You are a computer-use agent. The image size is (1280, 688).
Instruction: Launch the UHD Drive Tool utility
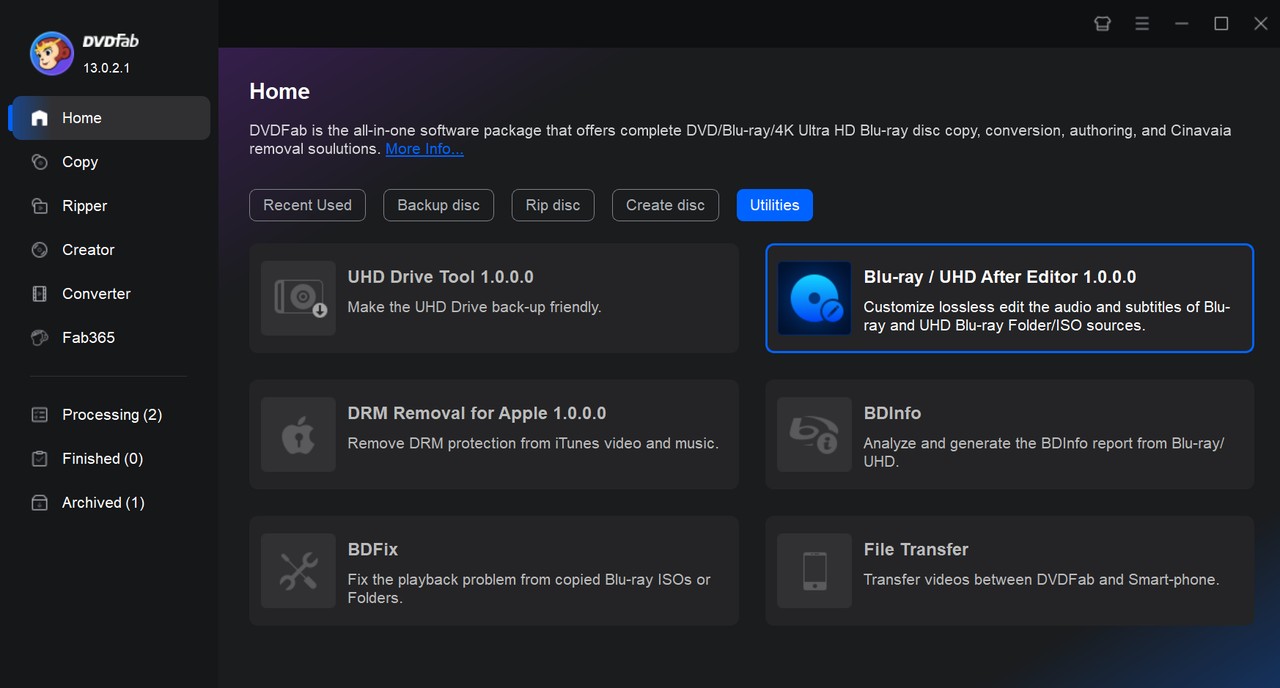pyautogui.click(x=494, y=297)
